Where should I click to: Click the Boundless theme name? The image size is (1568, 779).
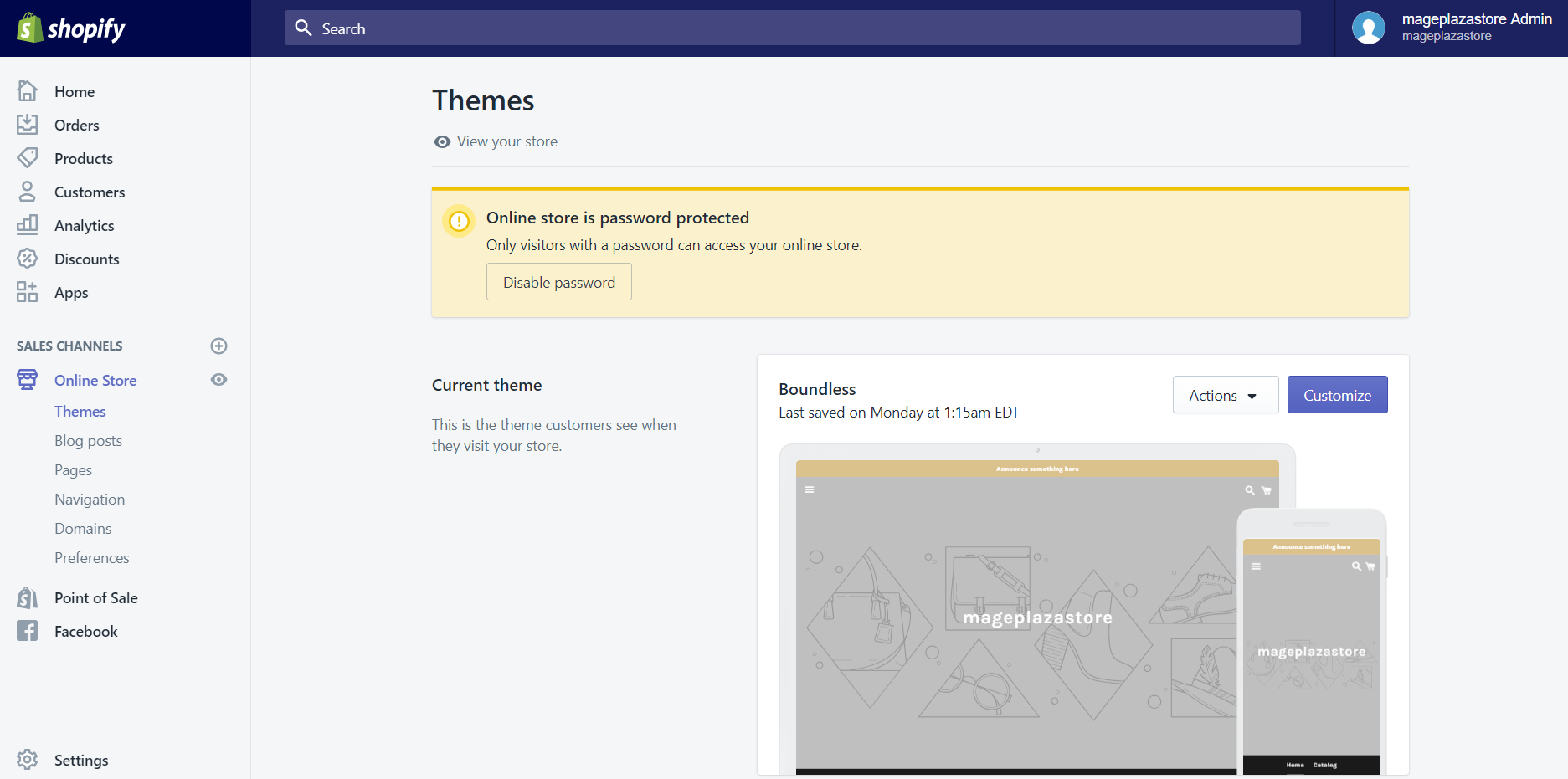[817, 389]
